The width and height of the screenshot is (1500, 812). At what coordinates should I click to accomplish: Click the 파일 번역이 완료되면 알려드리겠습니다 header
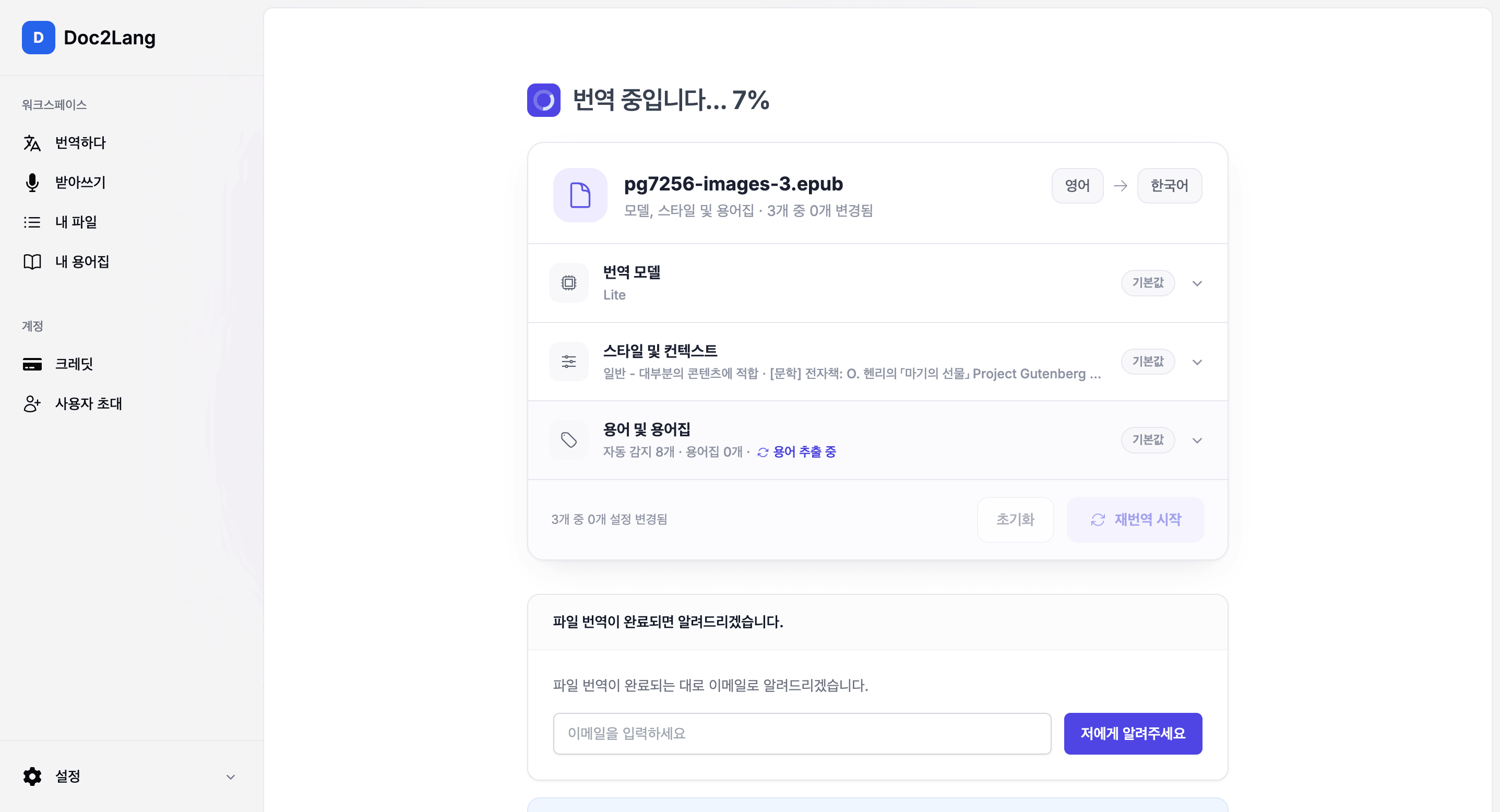click(668, 622)
